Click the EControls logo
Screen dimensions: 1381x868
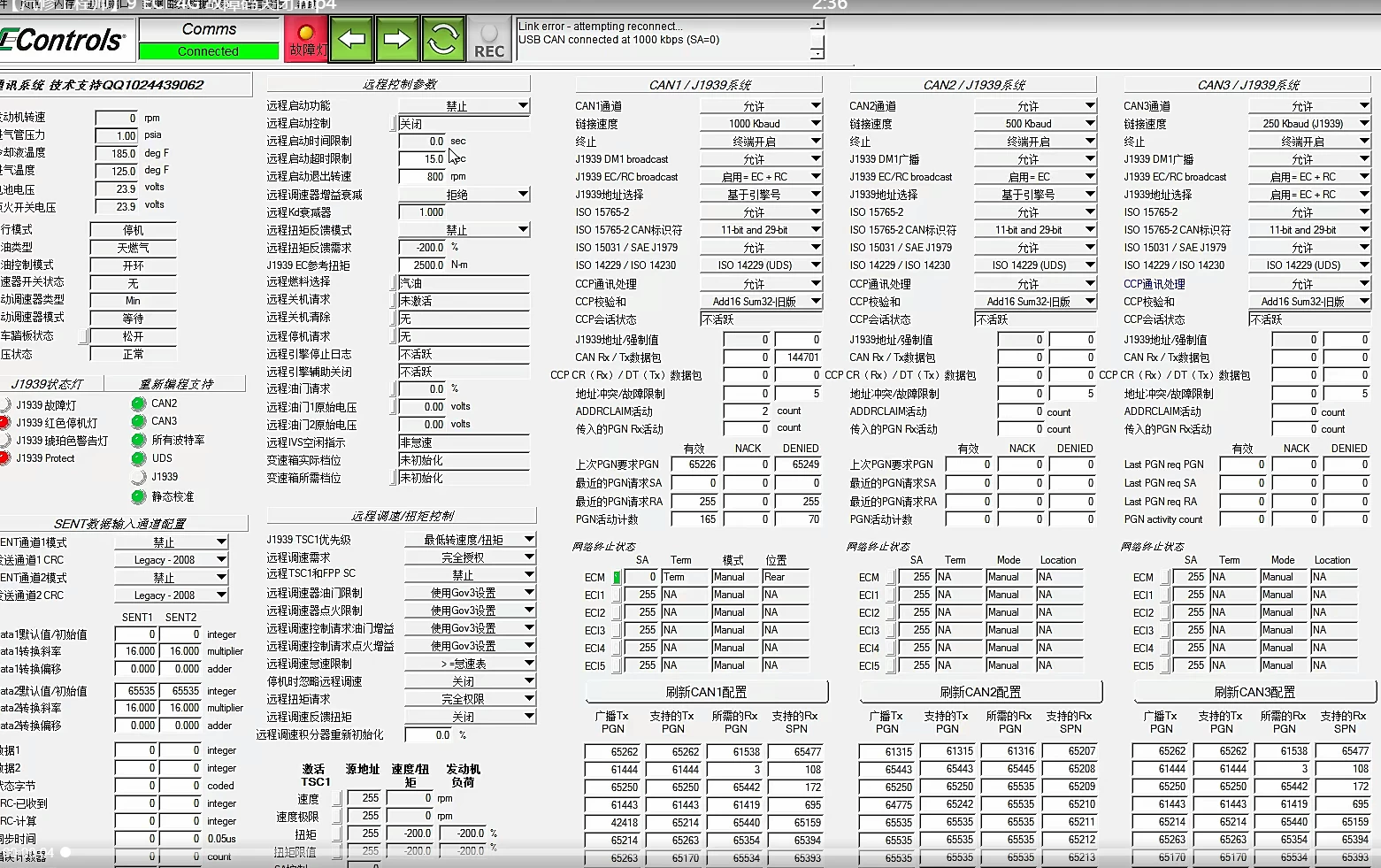pos(66,40)
